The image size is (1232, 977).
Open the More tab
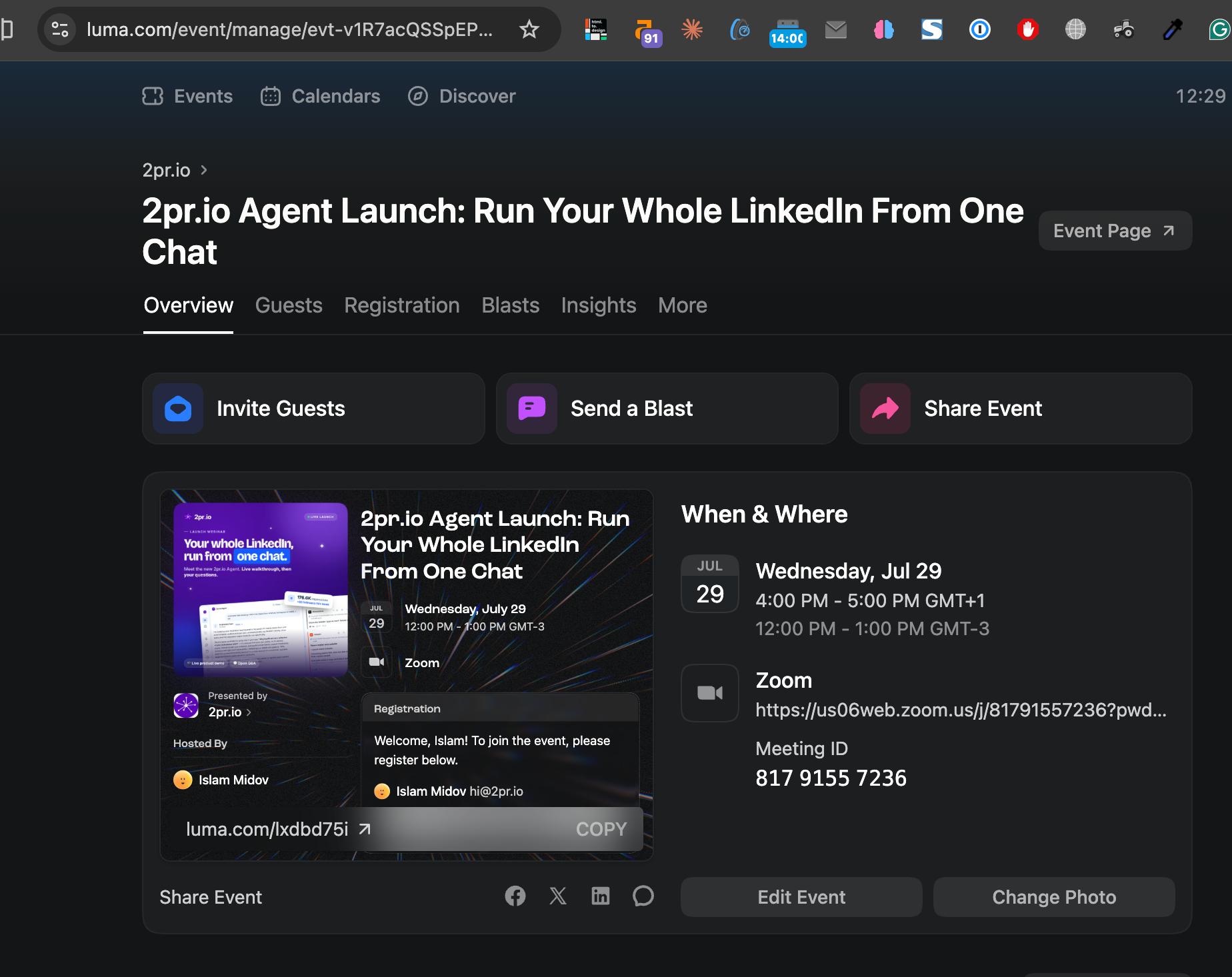click(683, 305)
